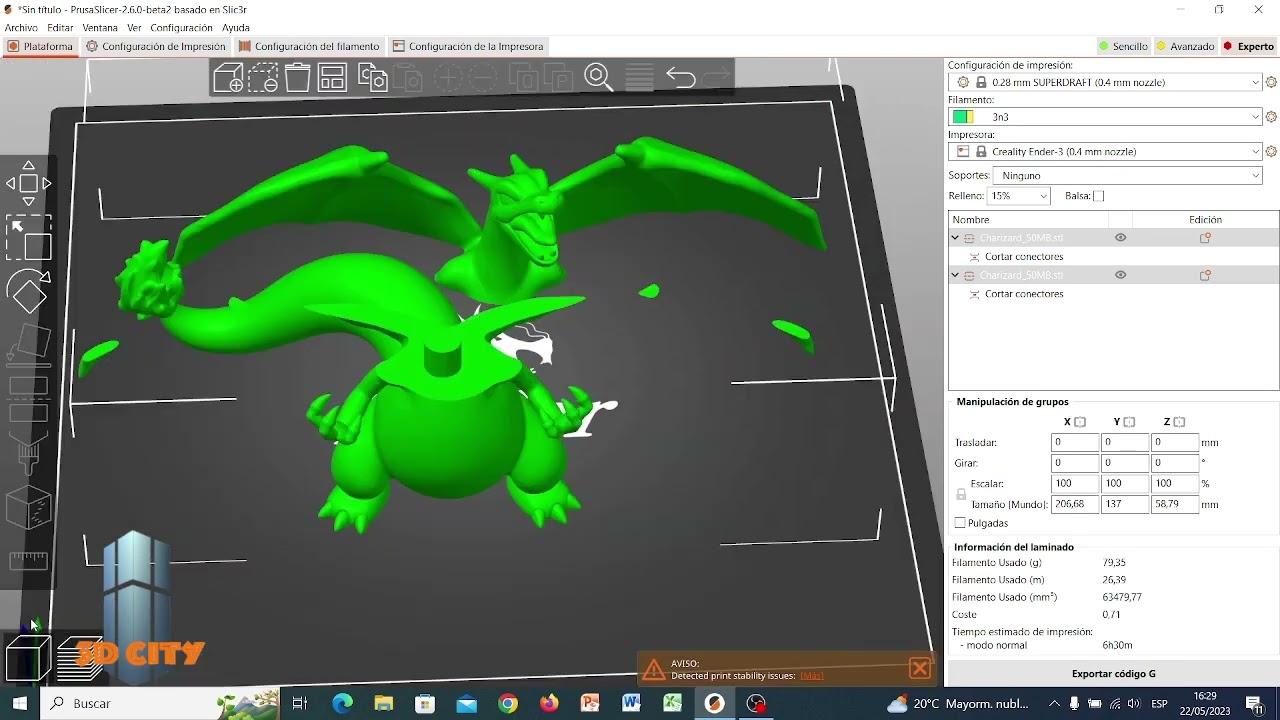The width and height of the screenshot is (1280, 720).
Task: Enable the Balsa checkbox
Action: [1099, 196]
